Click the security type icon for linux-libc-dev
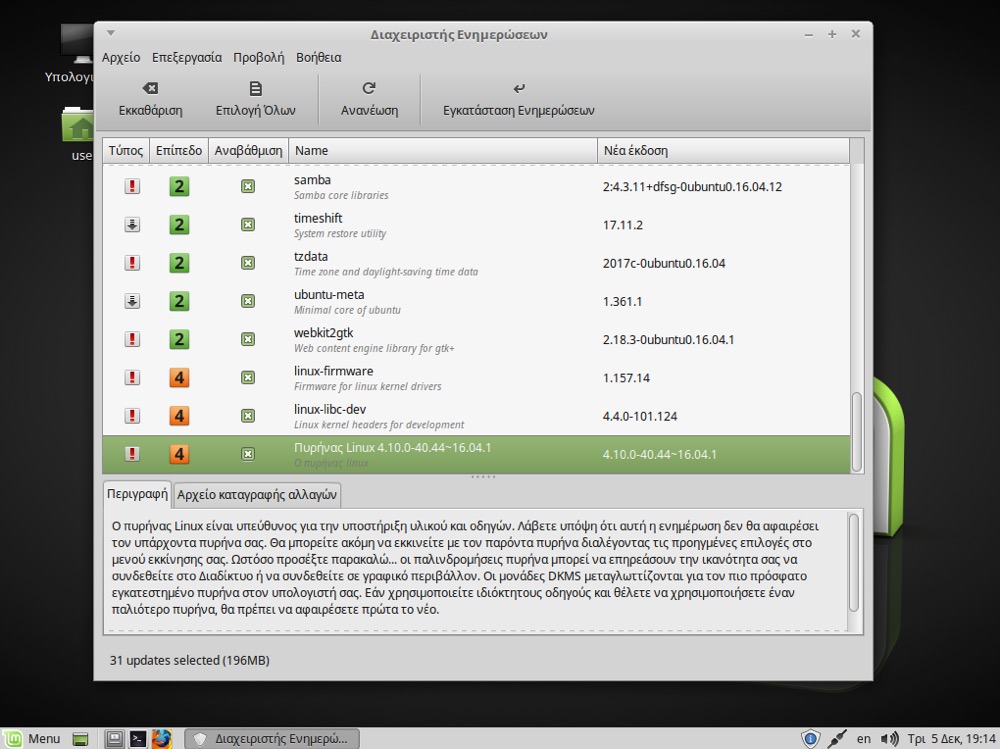 click(132, 416)
